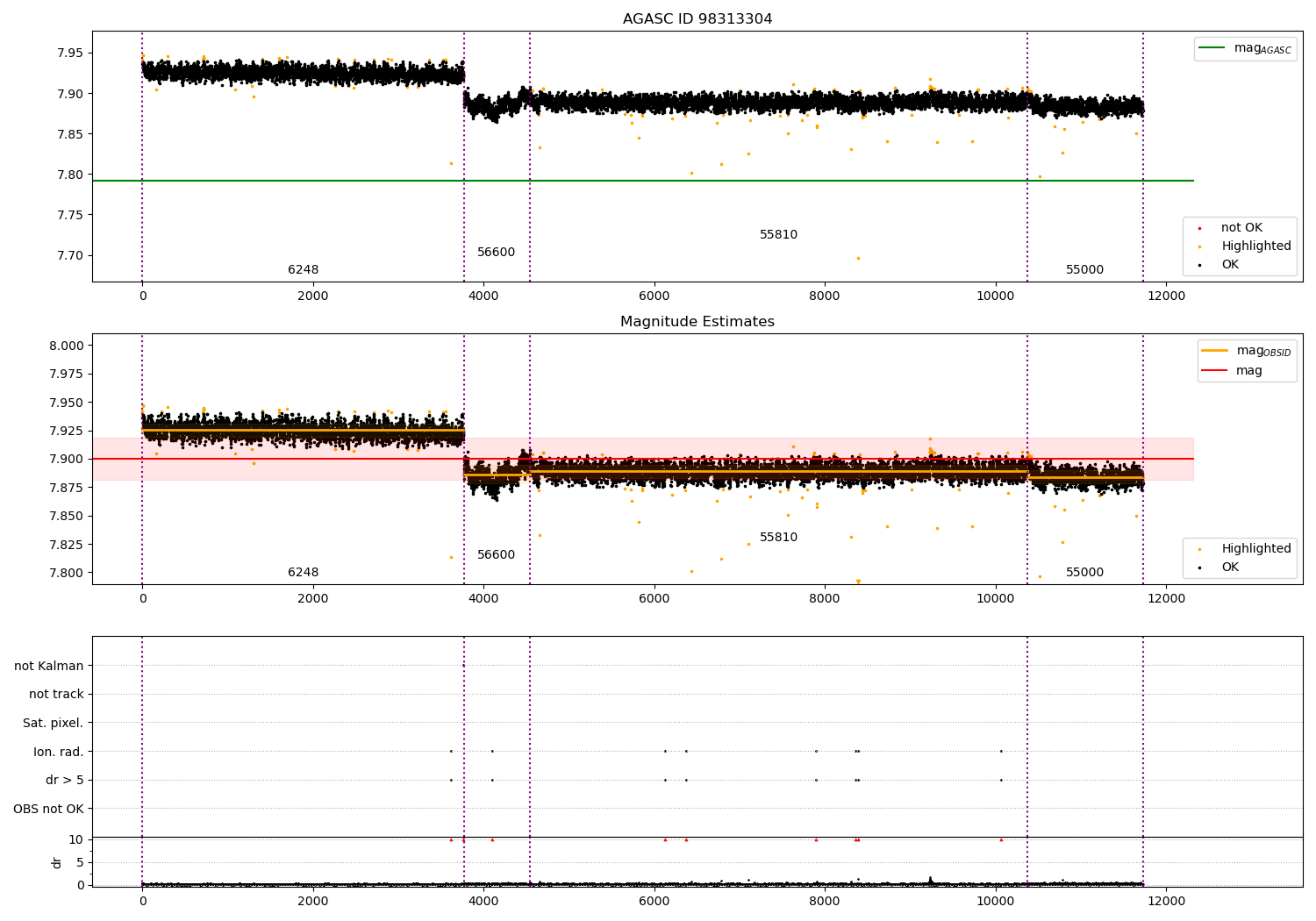The width and height of the screenshot is (1316, 921).
Task: Click obsid label 55810 in Magnitude Estimates plot
Action: pyautogui.click(x=779, y=538)
